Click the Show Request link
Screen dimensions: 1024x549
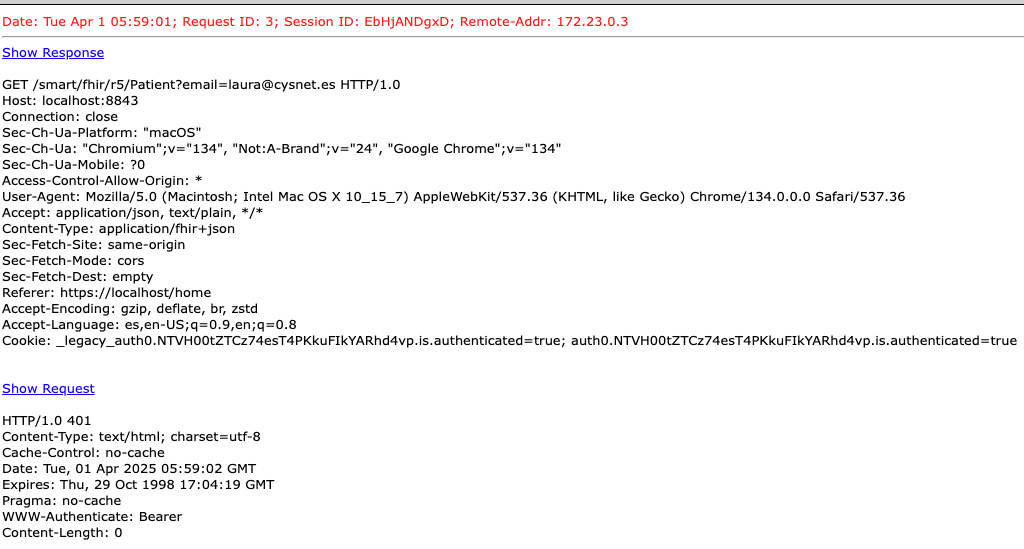pyautogui.click(x=48, y=388)
